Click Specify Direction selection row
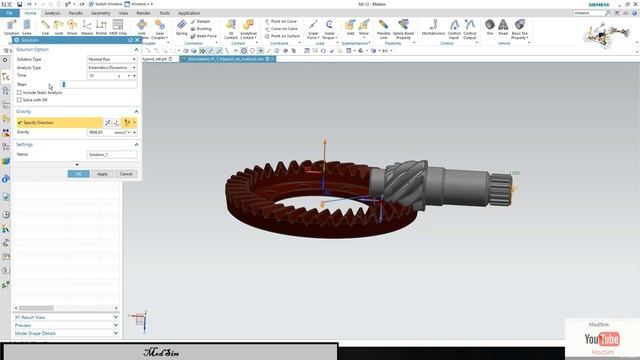Image resolution: width=640 pixels, height=360 pixels. [60, 122]
